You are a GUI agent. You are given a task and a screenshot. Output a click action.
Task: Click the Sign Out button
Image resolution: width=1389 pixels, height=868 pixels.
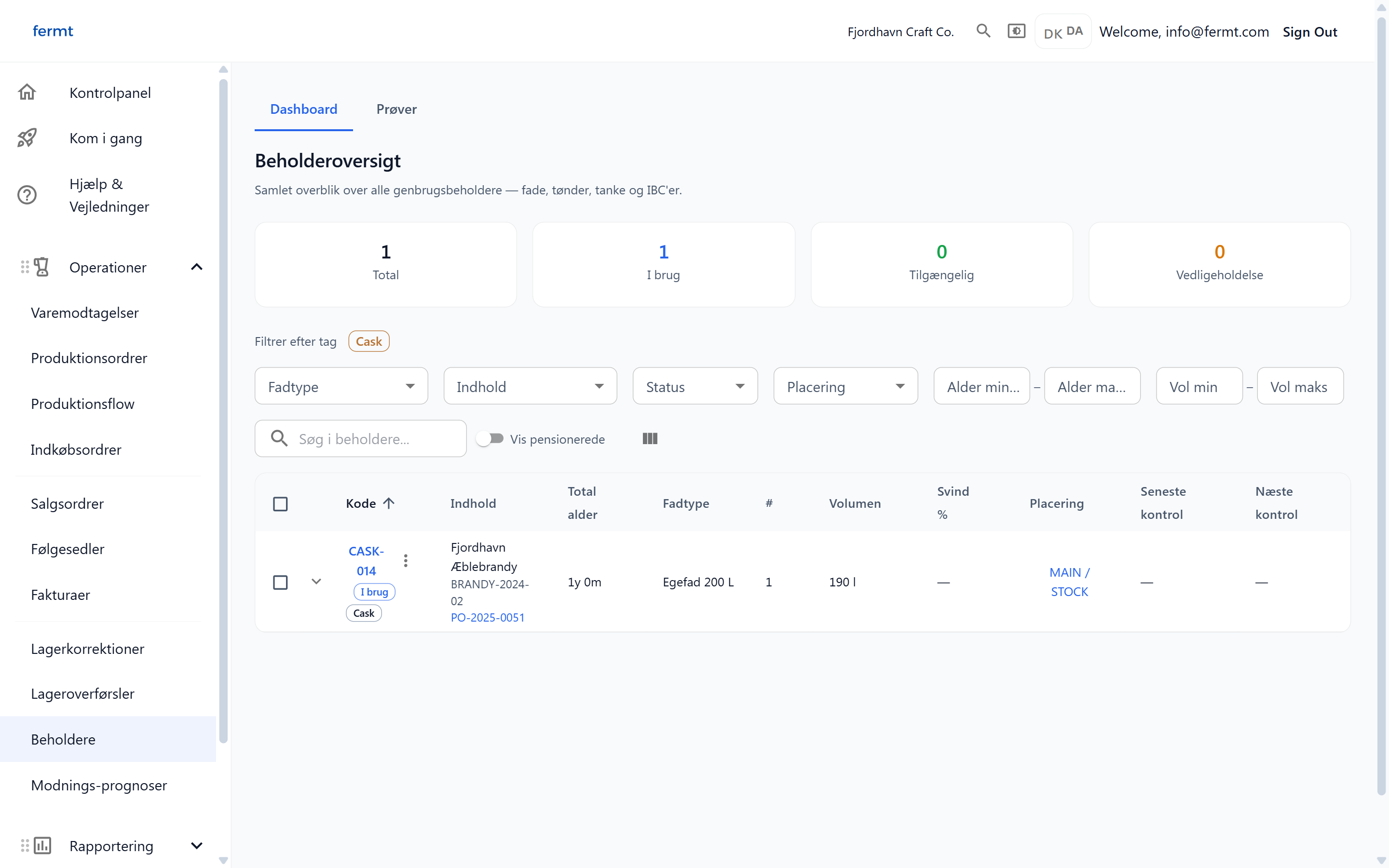1310,31
